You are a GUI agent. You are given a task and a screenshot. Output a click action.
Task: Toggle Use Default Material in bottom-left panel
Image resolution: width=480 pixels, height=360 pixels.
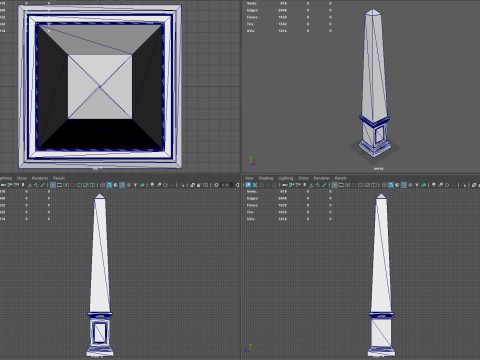pos(115,185)
